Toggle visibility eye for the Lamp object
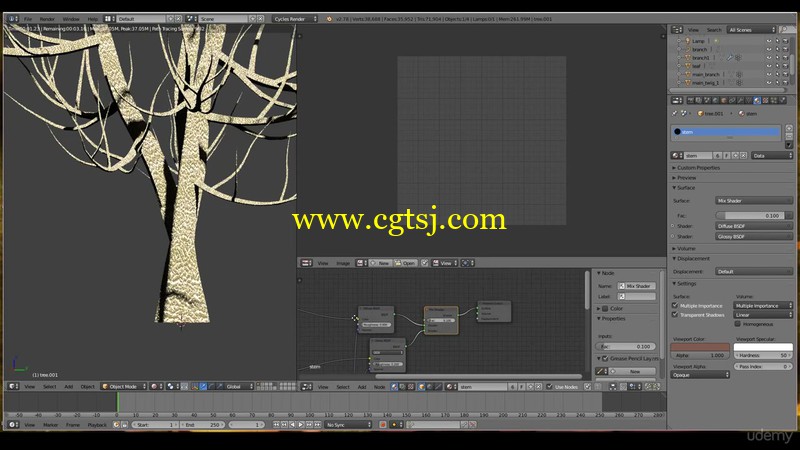The image size is (800, 450). pos(768,41)
